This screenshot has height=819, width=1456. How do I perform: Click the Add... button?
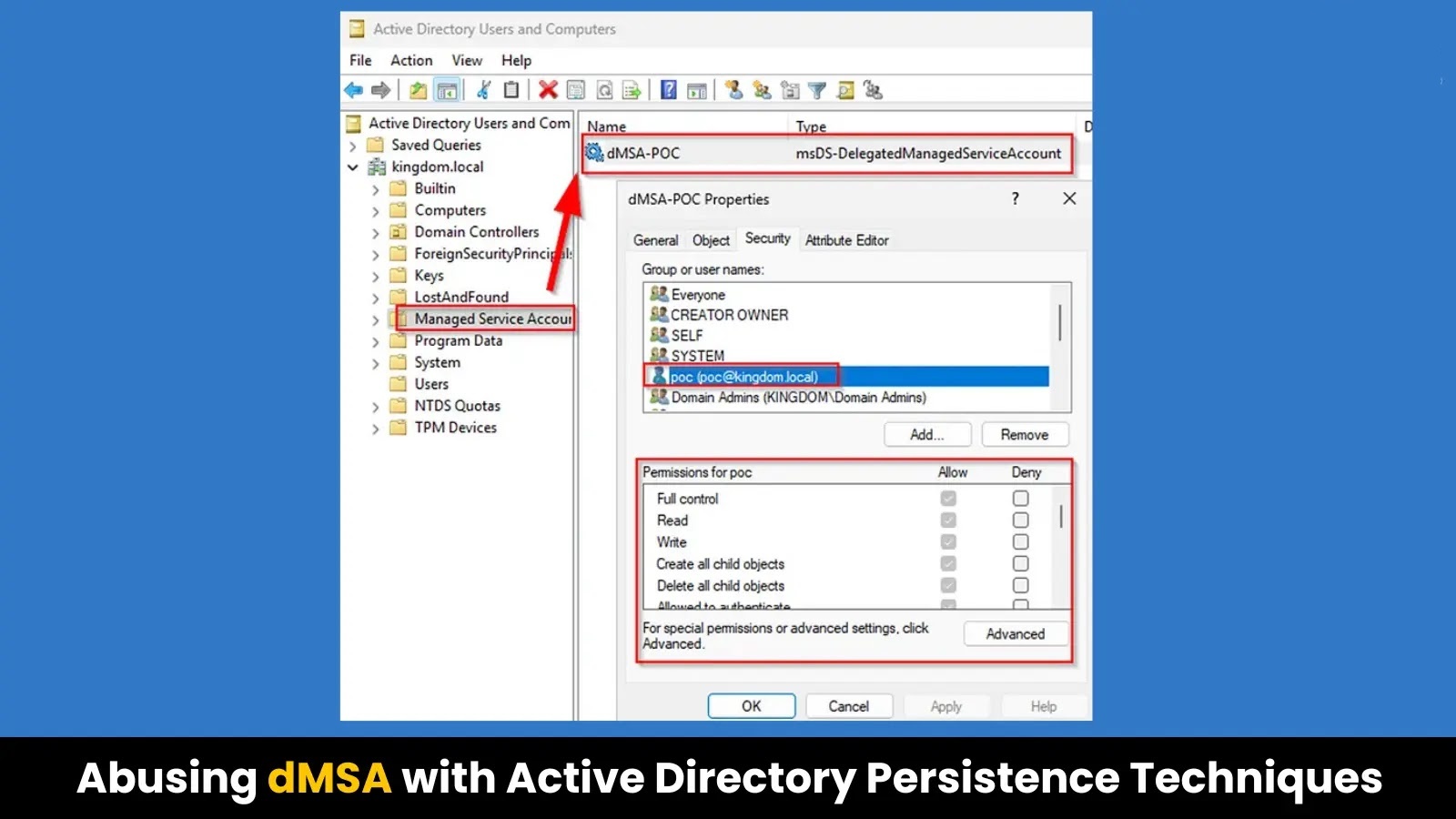point(927,435)
